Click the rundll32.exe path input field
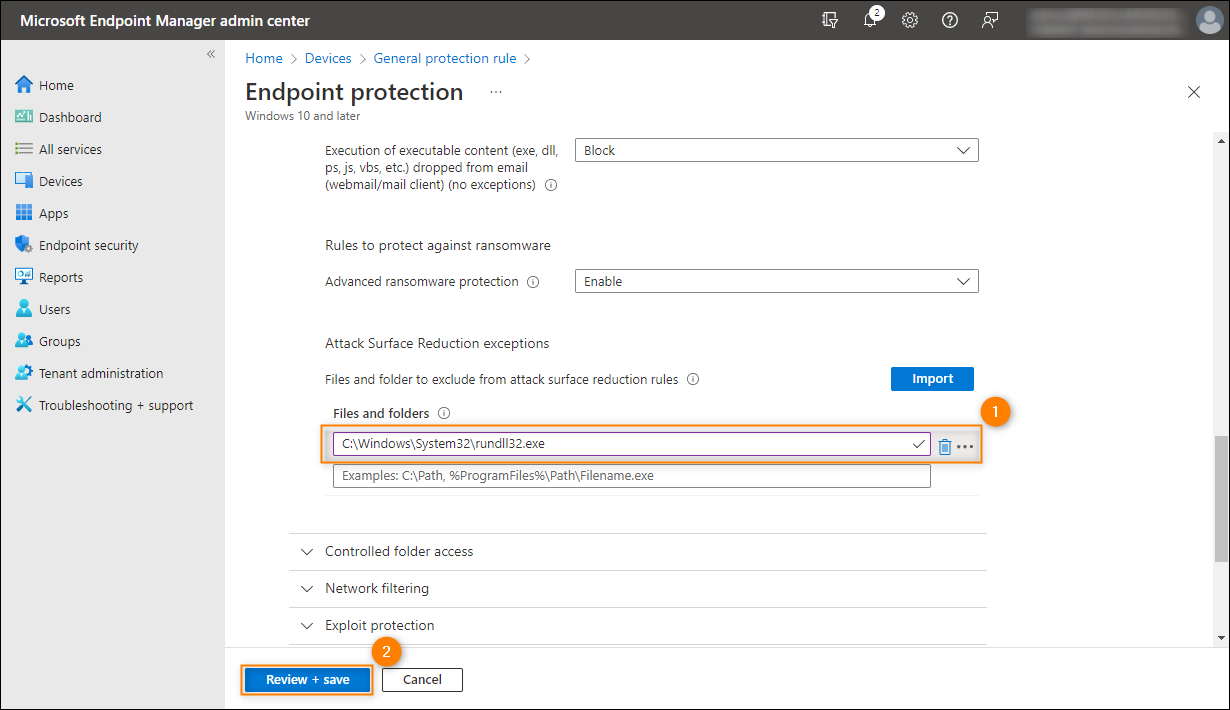This screenshot has height=710, width=1230. (632, 444)
